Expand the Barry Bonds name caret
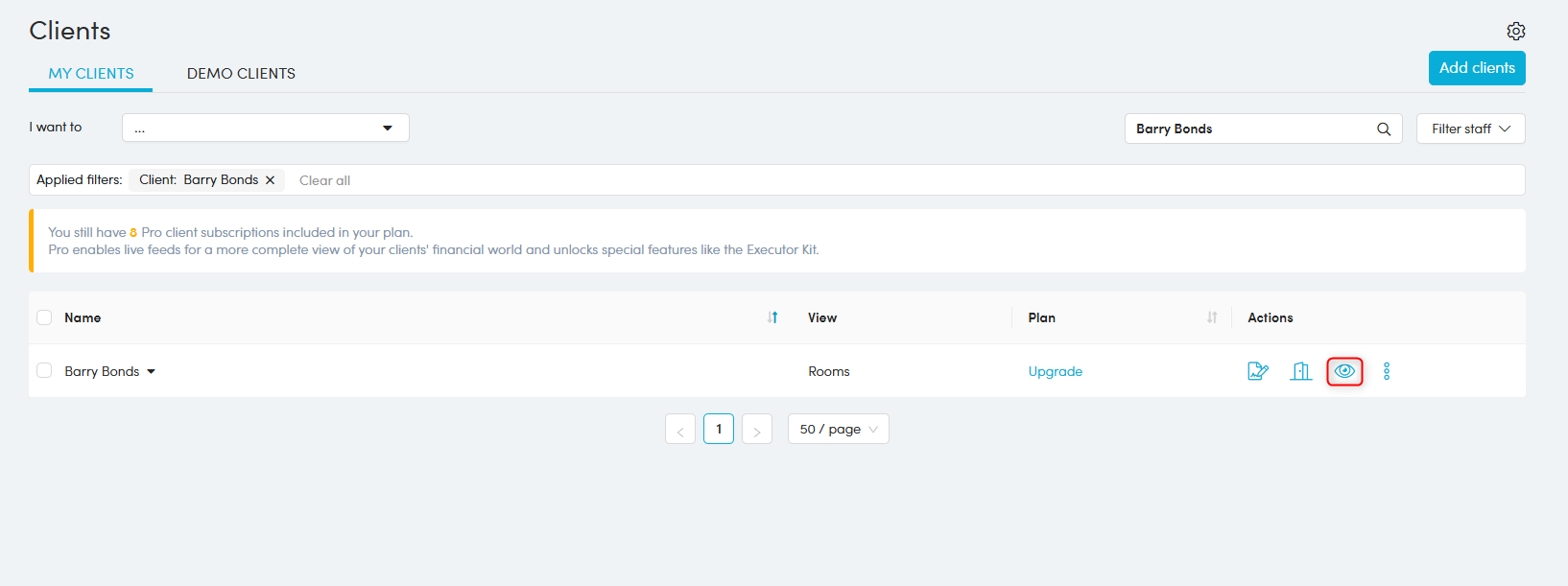Image resolution: width=1568 pixels, height=586 pixels. click(151, 372)
